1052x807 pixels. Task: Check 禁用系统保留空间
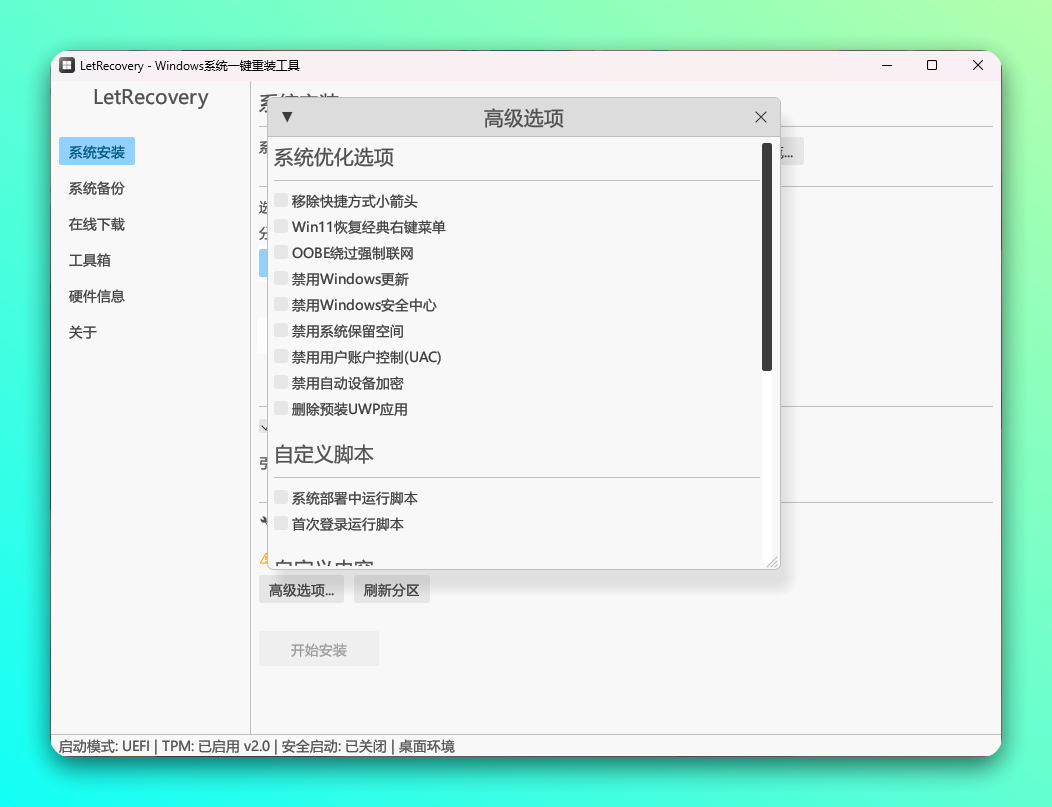click(281, 331)
